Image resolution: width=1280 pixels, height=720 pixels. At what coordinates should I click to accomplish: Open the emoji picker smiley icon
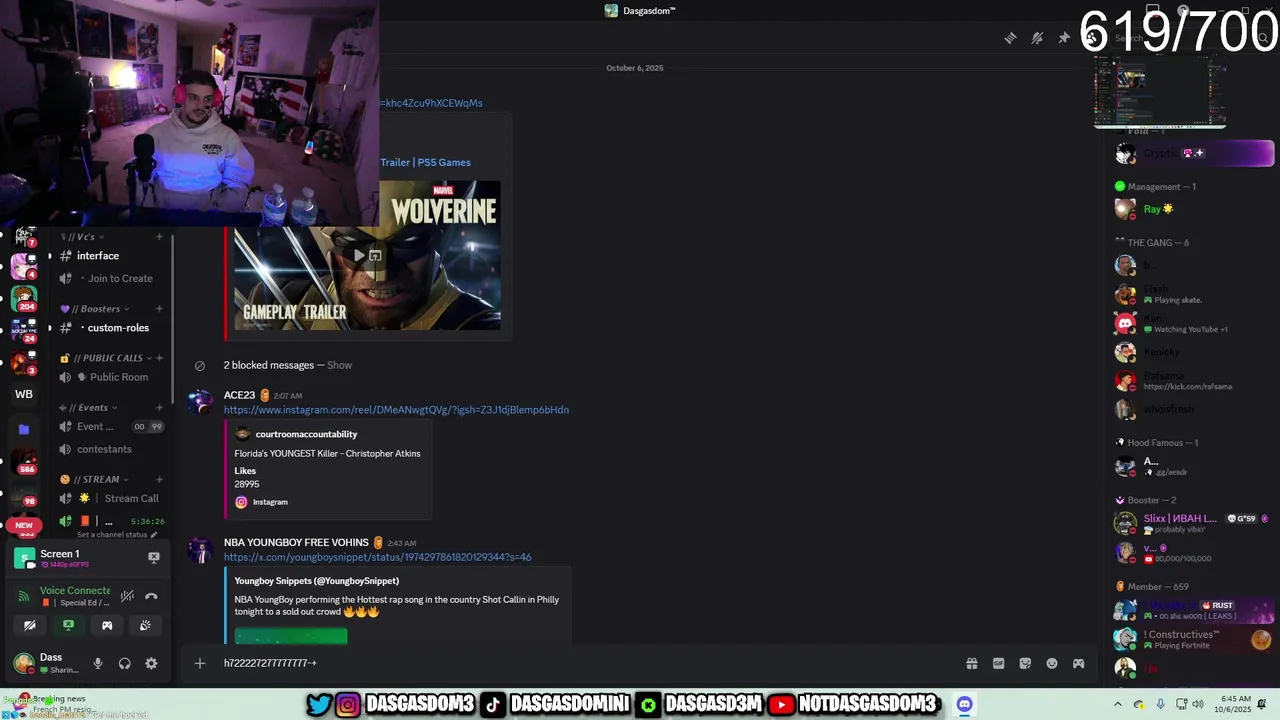tap(1052, 663)
